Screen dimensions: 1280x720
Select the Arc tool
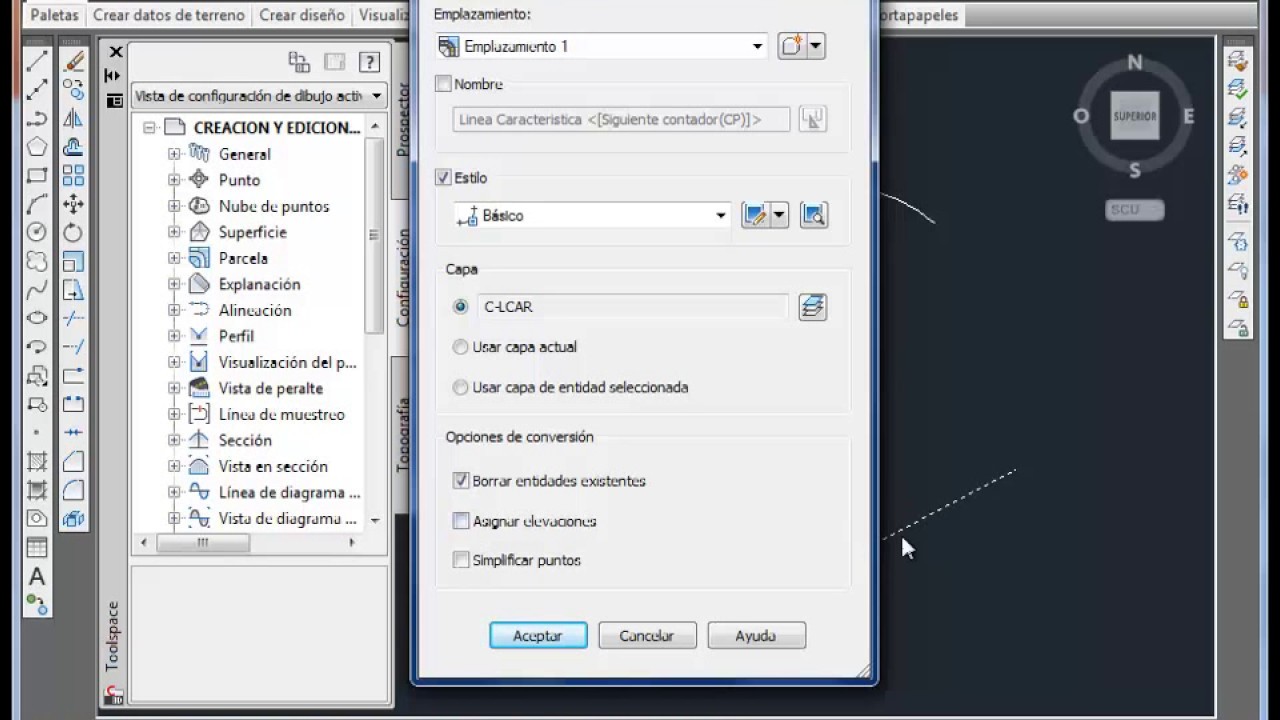[37, 204]
